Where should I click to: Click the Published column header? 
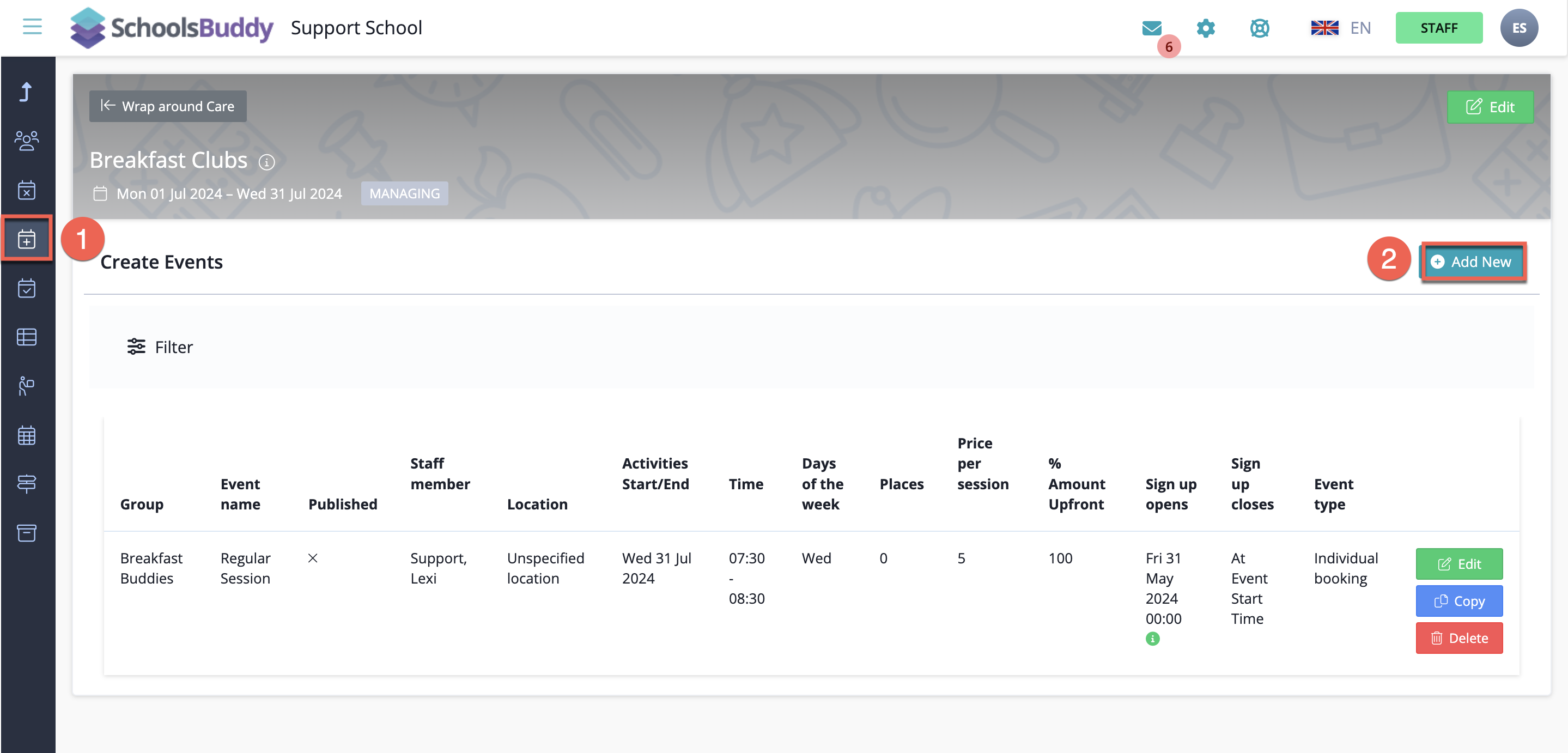tap(343, 504)
